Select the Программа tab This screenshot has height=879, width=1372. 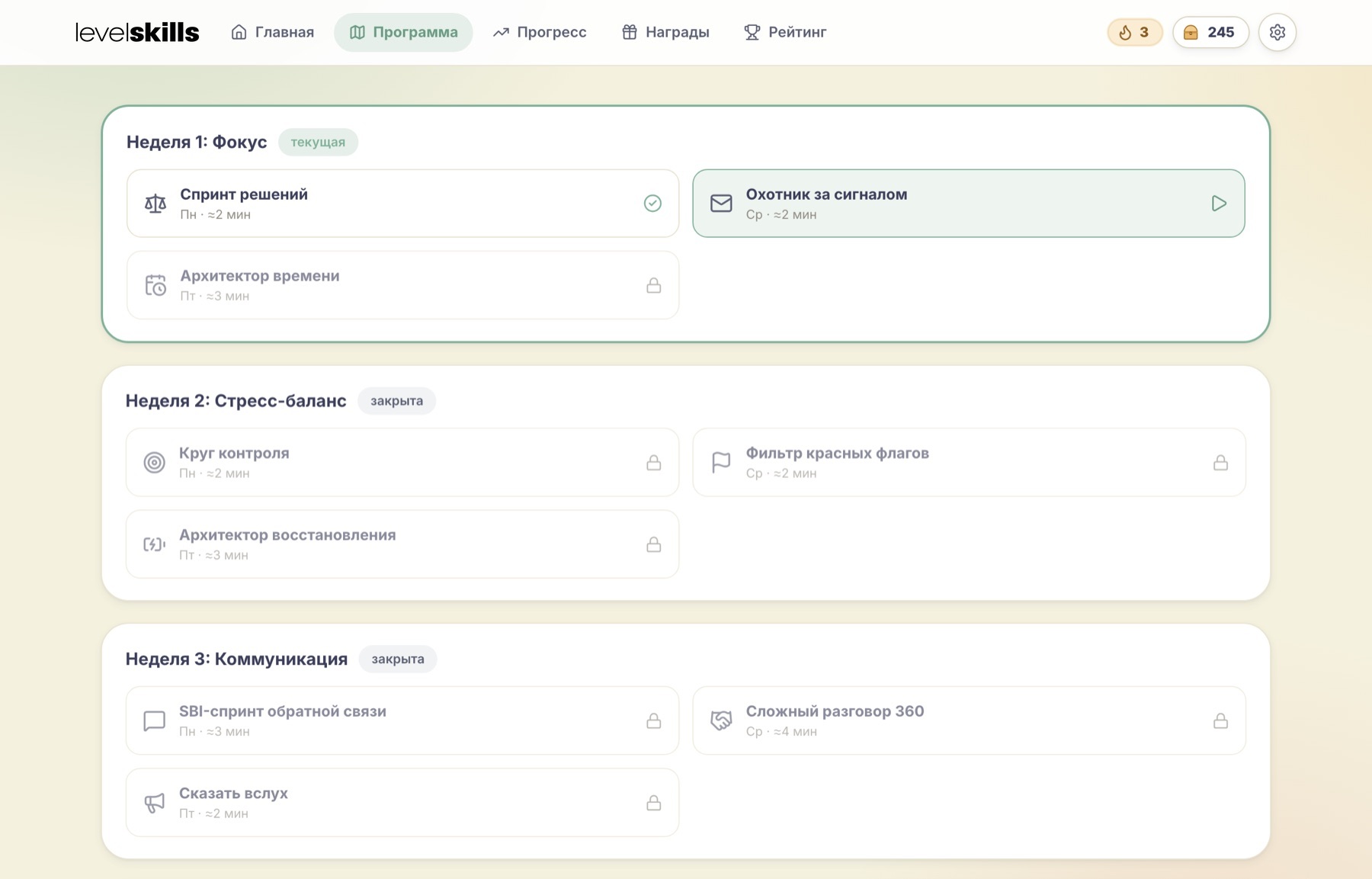coord(403,32)
